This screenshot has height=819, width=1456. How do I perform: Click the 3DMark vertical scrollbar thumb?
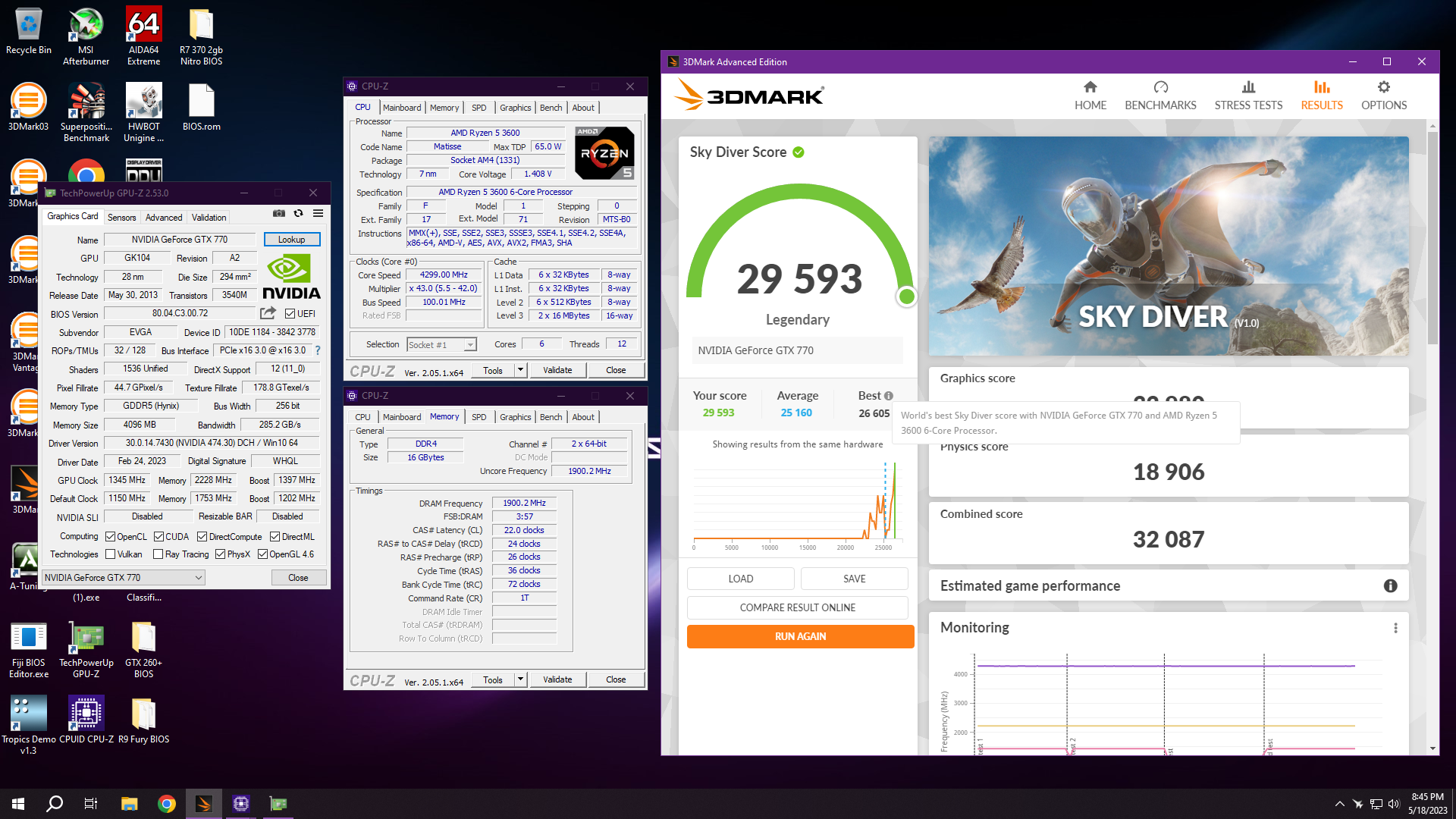(1432, 237)
